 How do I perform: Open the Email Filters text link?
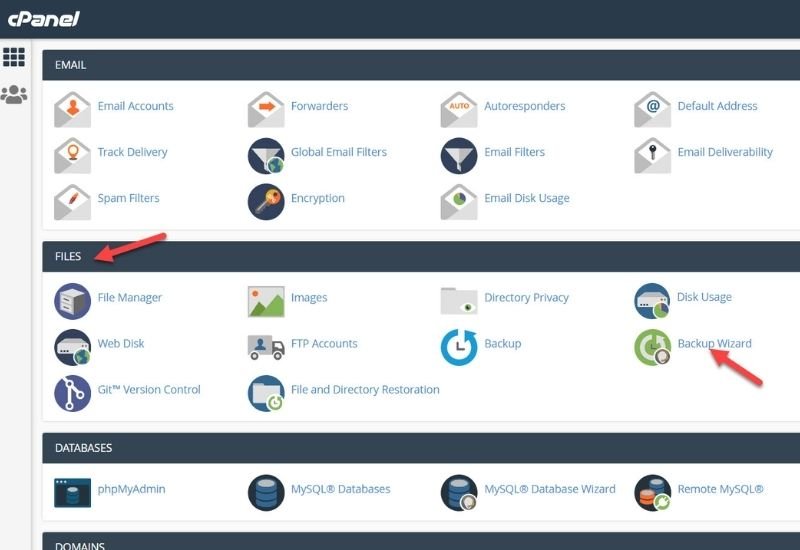point(514,152)
